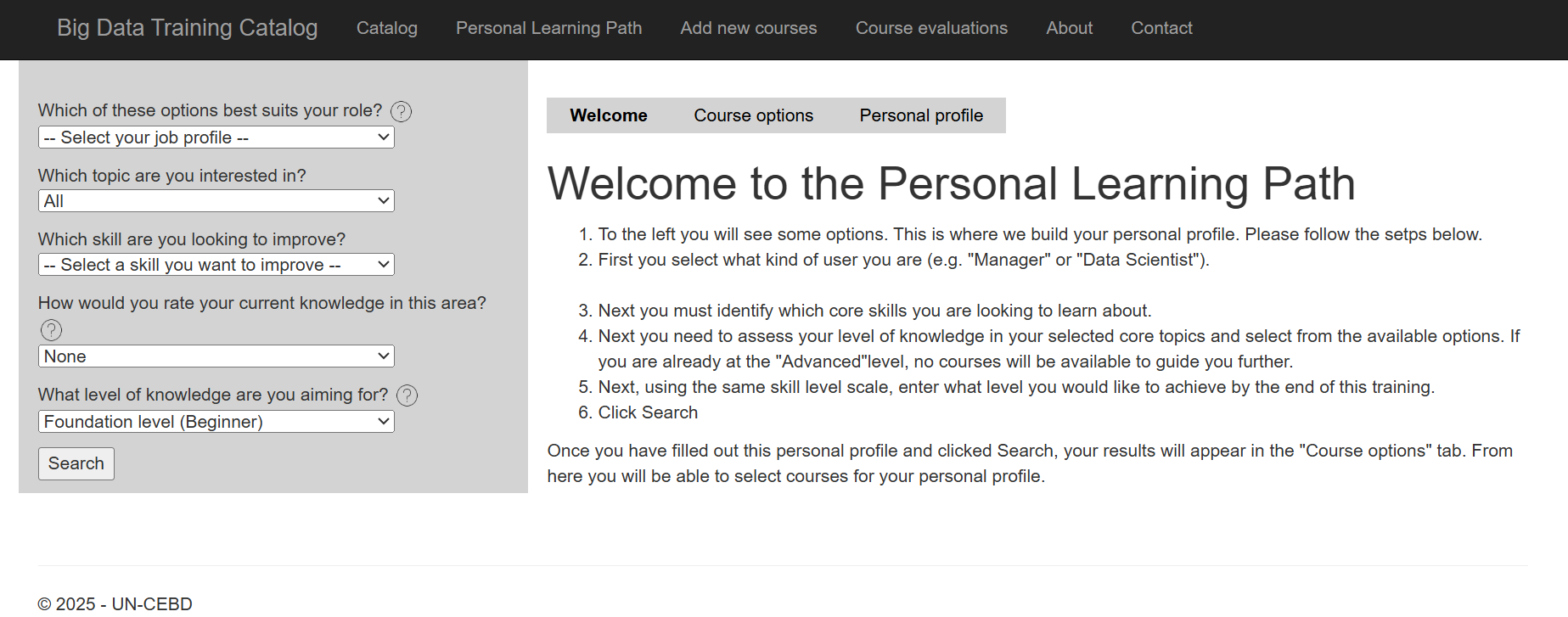The width and height of the screenshot is (1568, 617).
Task: Open the job profile dropdown
Action: (216, 137)
